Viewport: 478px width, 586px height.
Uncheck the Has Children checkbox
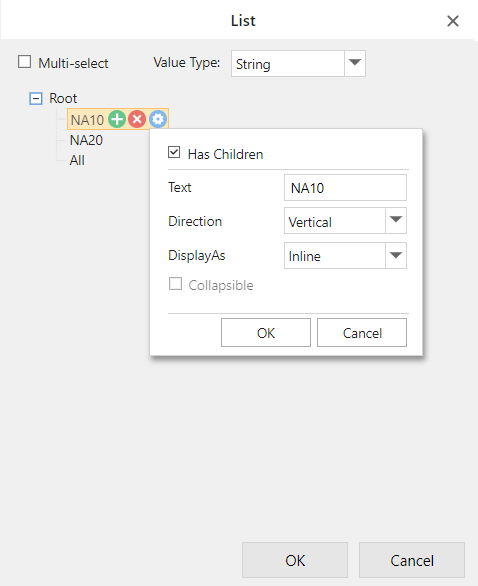(x=174, y=152)
